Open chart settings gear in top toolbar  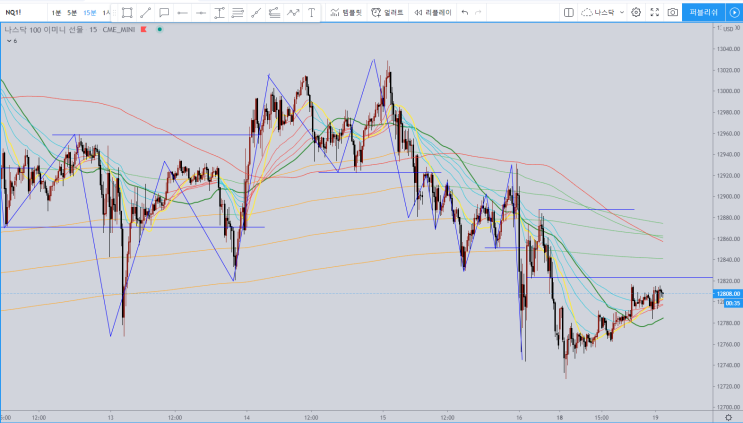(x=636, y=13)
